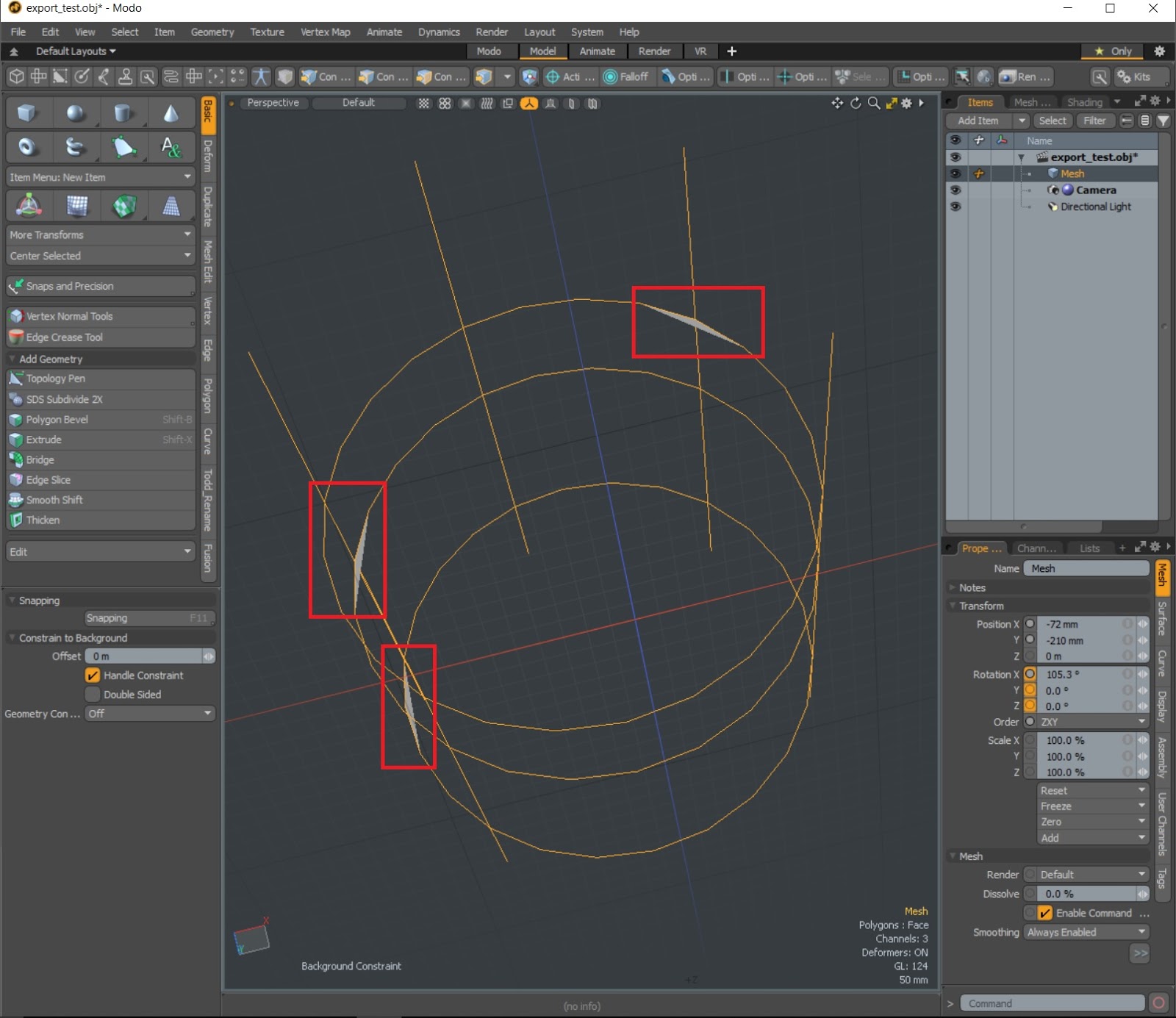Click the Falloff toolbar icon
The image size is (1176, 1018).
pyautogui.click(x=625, y=76)
